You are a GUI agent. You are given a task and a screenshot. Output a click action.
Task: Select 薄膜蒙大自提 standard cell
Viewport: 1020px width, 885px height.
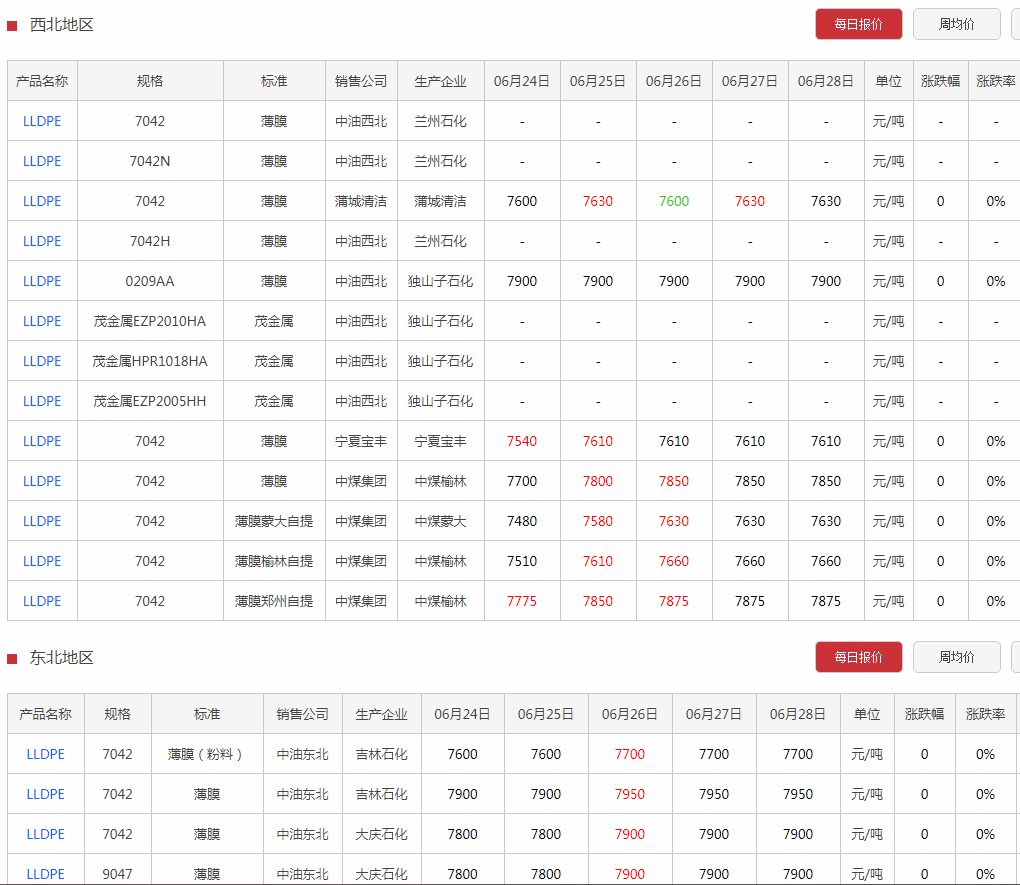[x=274, y=521]
